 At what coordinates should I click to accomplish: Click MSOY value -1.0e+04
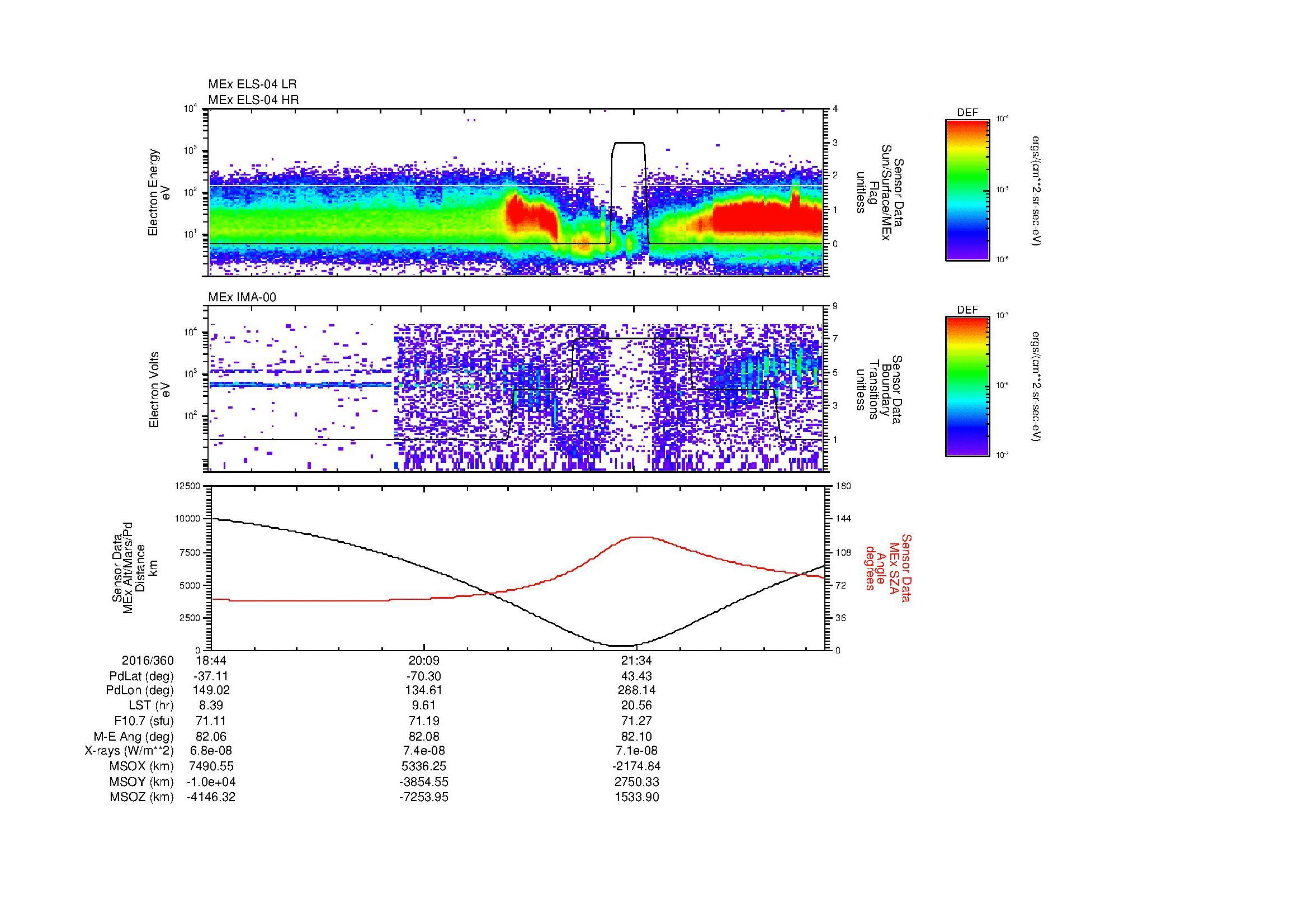point(211,781)
